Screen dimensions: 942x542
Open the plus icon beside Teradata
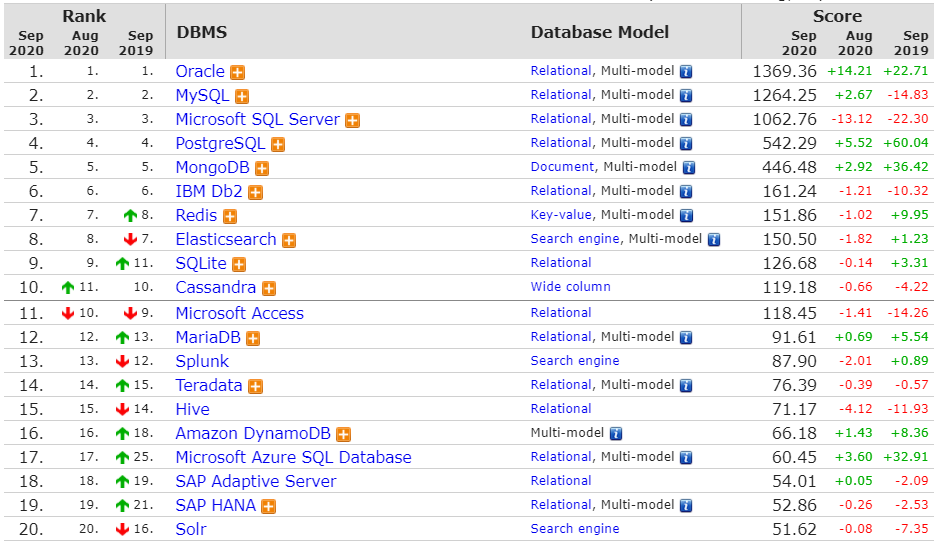pos(256,387)
